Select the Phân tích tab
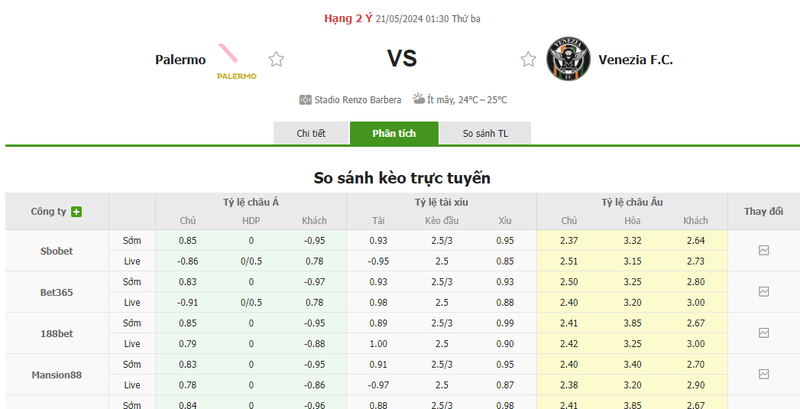800x409 pixels. coord(394,134)
